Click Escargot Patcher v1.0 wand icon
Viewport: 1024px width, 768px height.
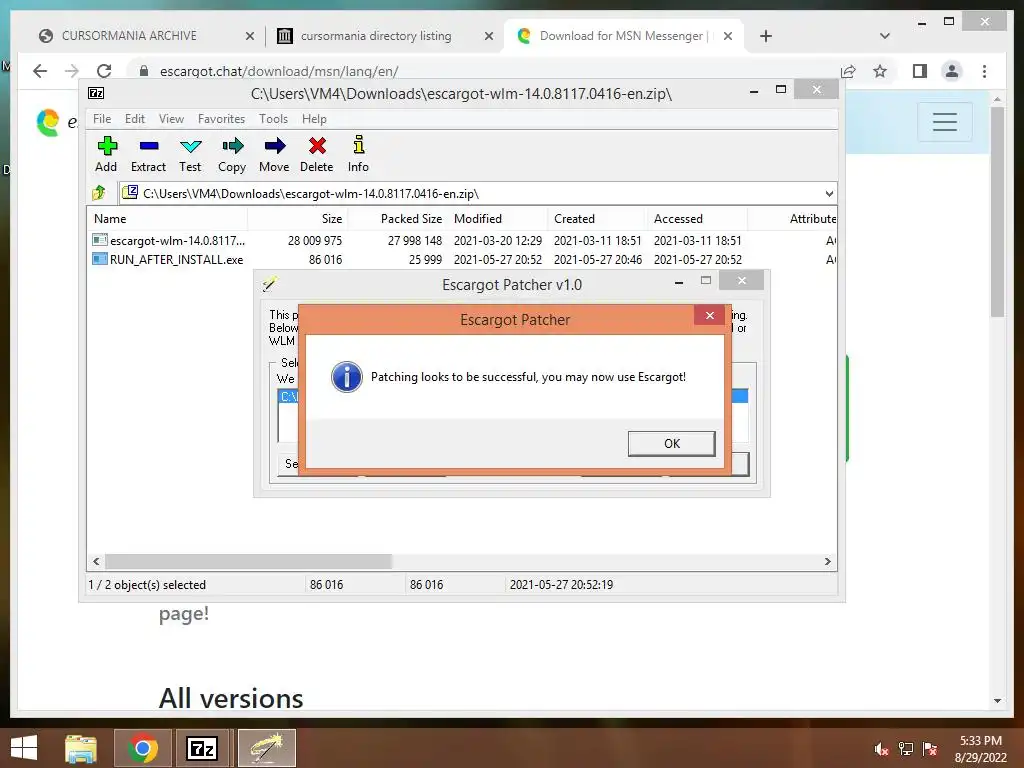270,283
